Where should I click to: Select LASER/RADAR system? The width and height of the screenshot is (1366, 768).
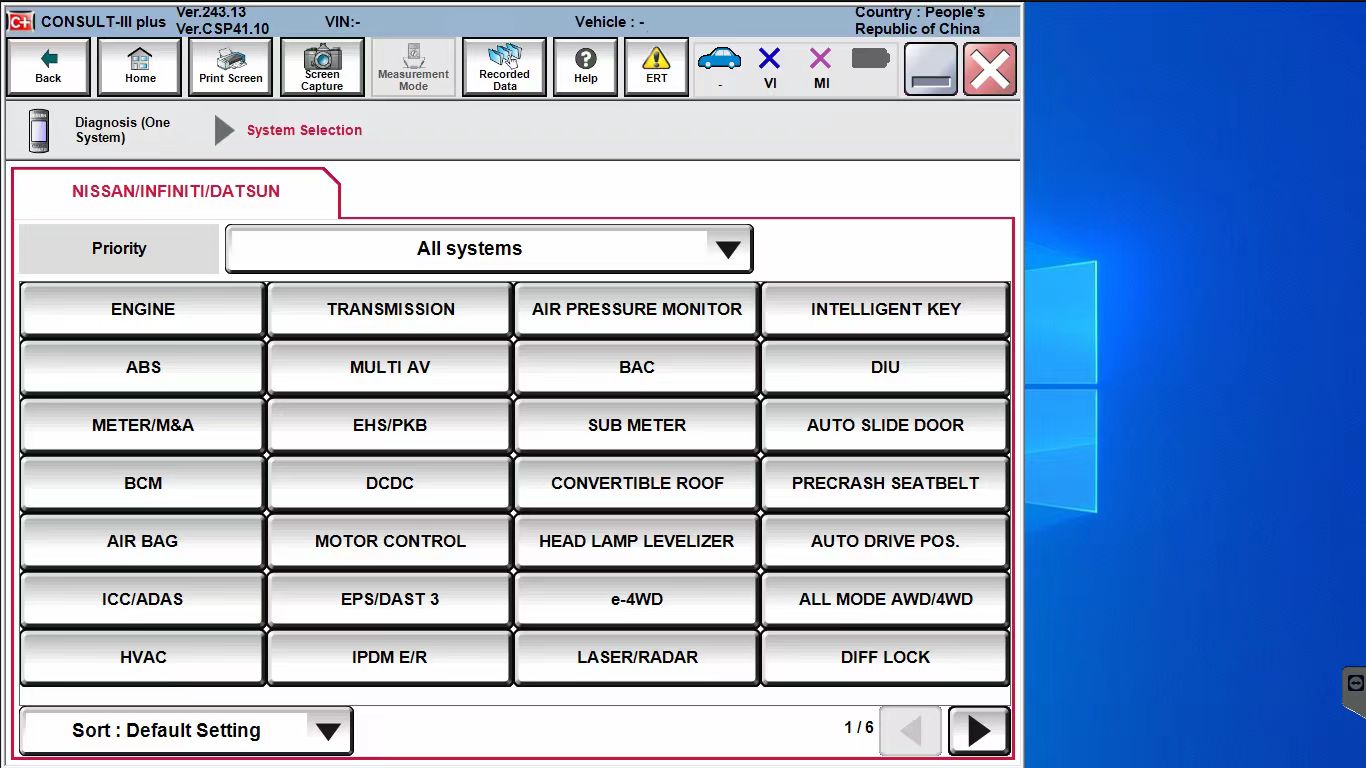637,657
